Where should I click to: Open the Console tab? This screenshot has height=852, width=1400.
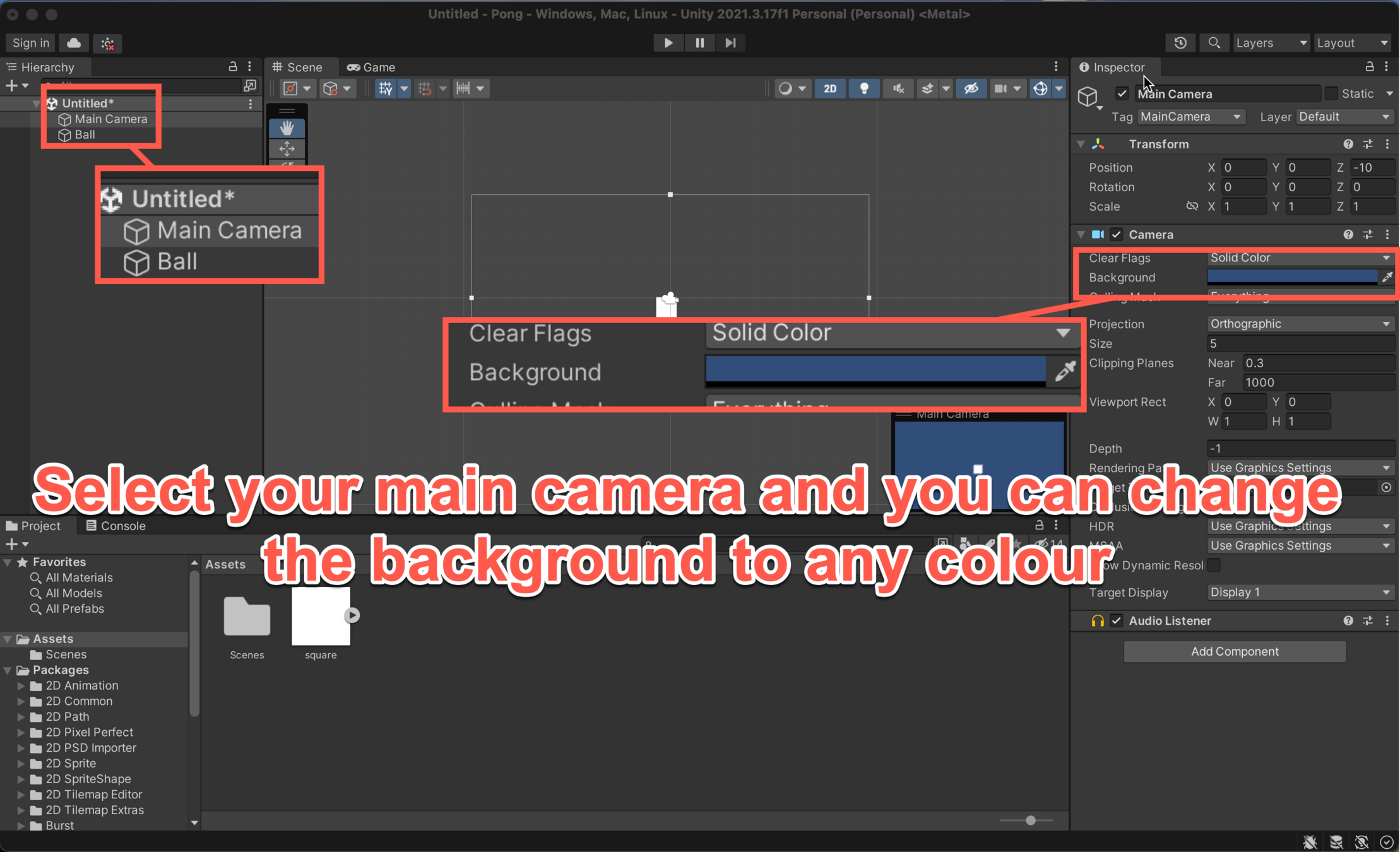(116, 526)
